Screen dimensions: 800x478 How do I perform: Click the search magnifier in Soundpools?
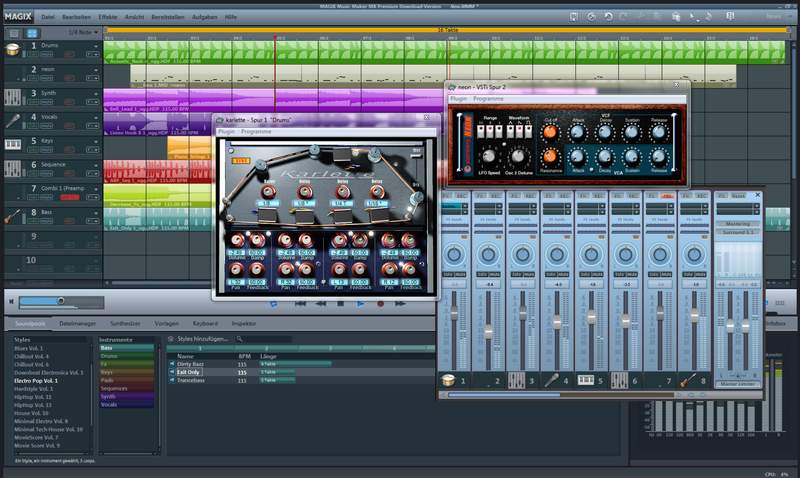click(x=239, y=339)
